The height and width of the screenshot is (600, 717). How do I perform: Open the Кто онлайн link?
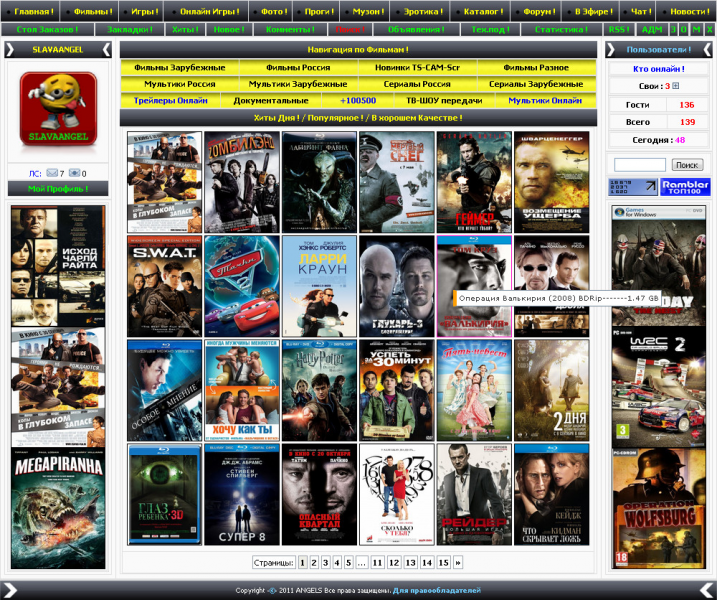[x=658, y=69]
